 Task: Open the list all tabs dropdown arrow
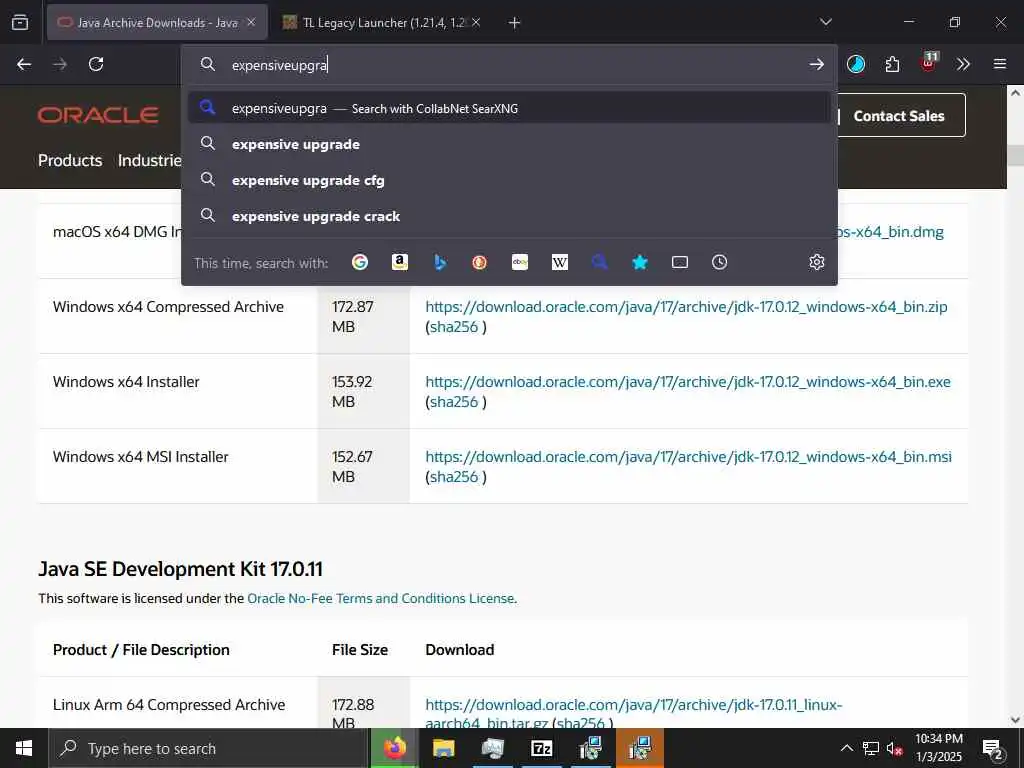point(825,22)
